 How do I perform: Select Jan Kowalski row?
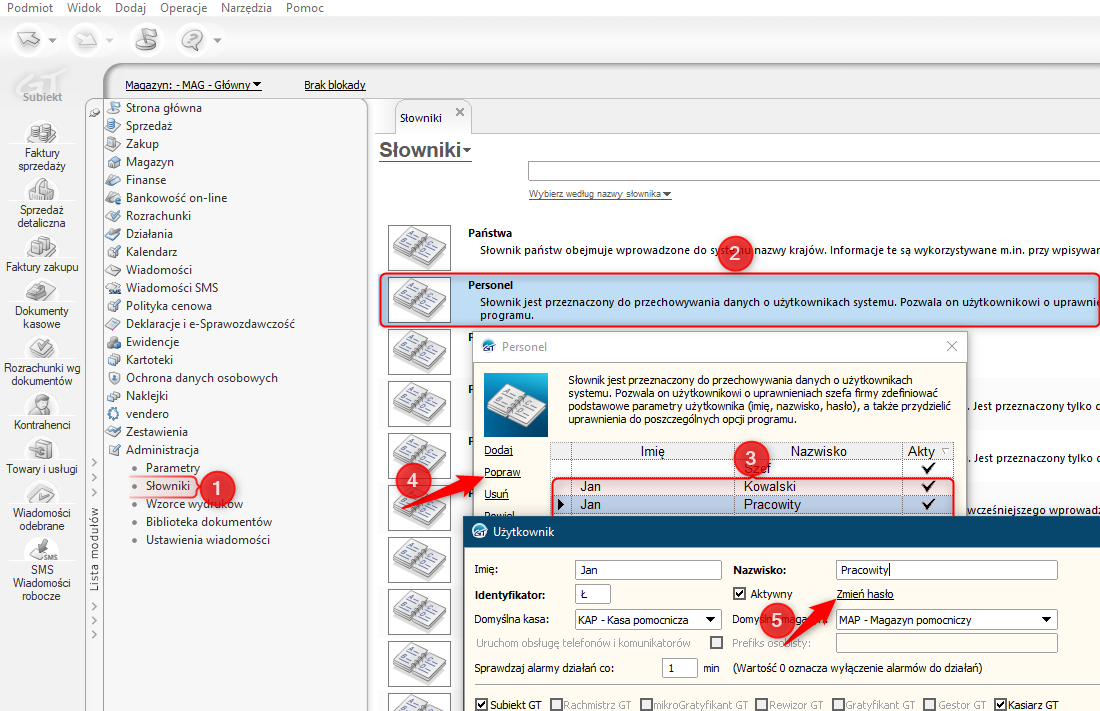pos(753,486)
